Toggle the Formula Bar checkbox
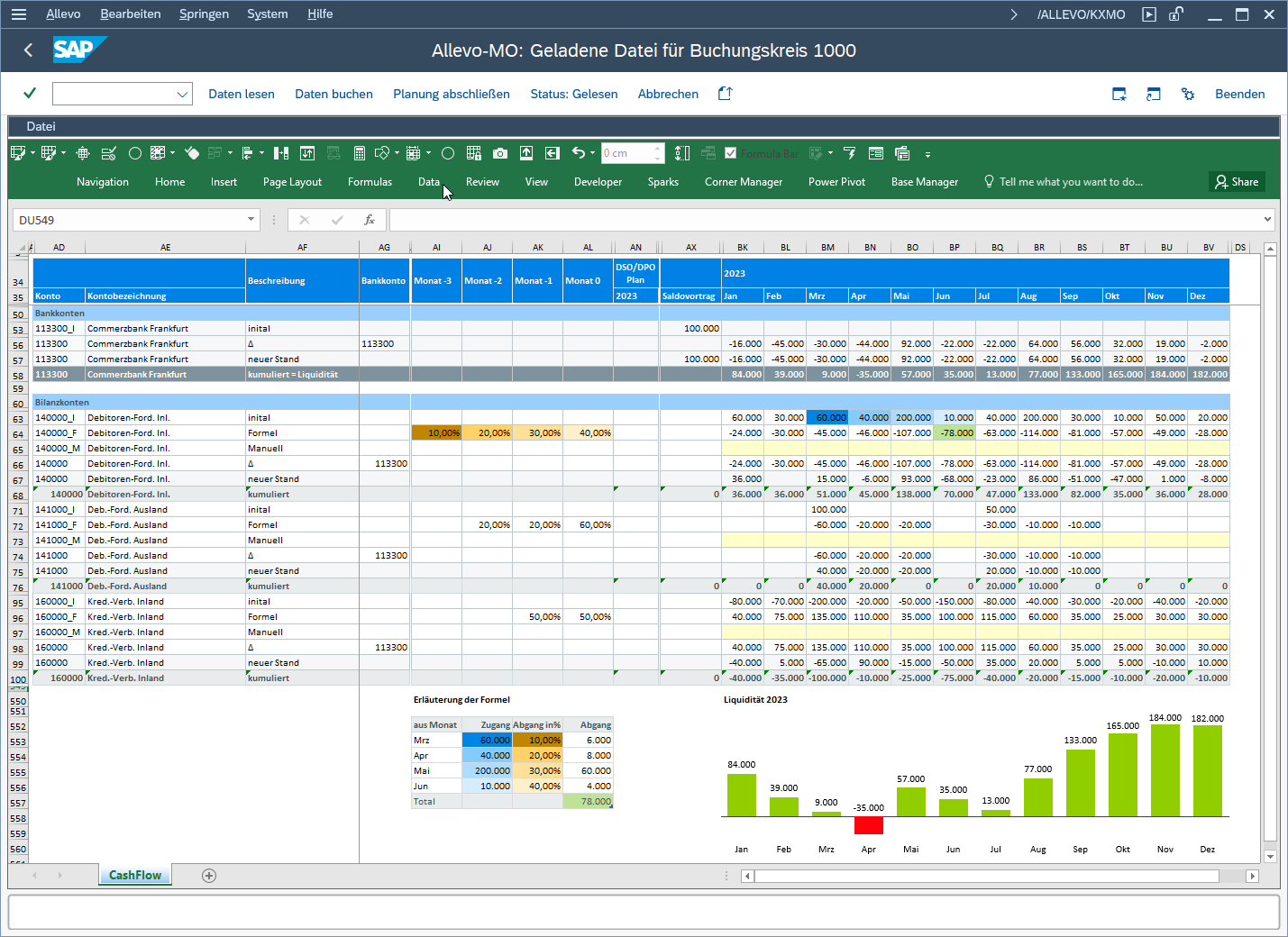1288x937 pixels. coord(731,153)
